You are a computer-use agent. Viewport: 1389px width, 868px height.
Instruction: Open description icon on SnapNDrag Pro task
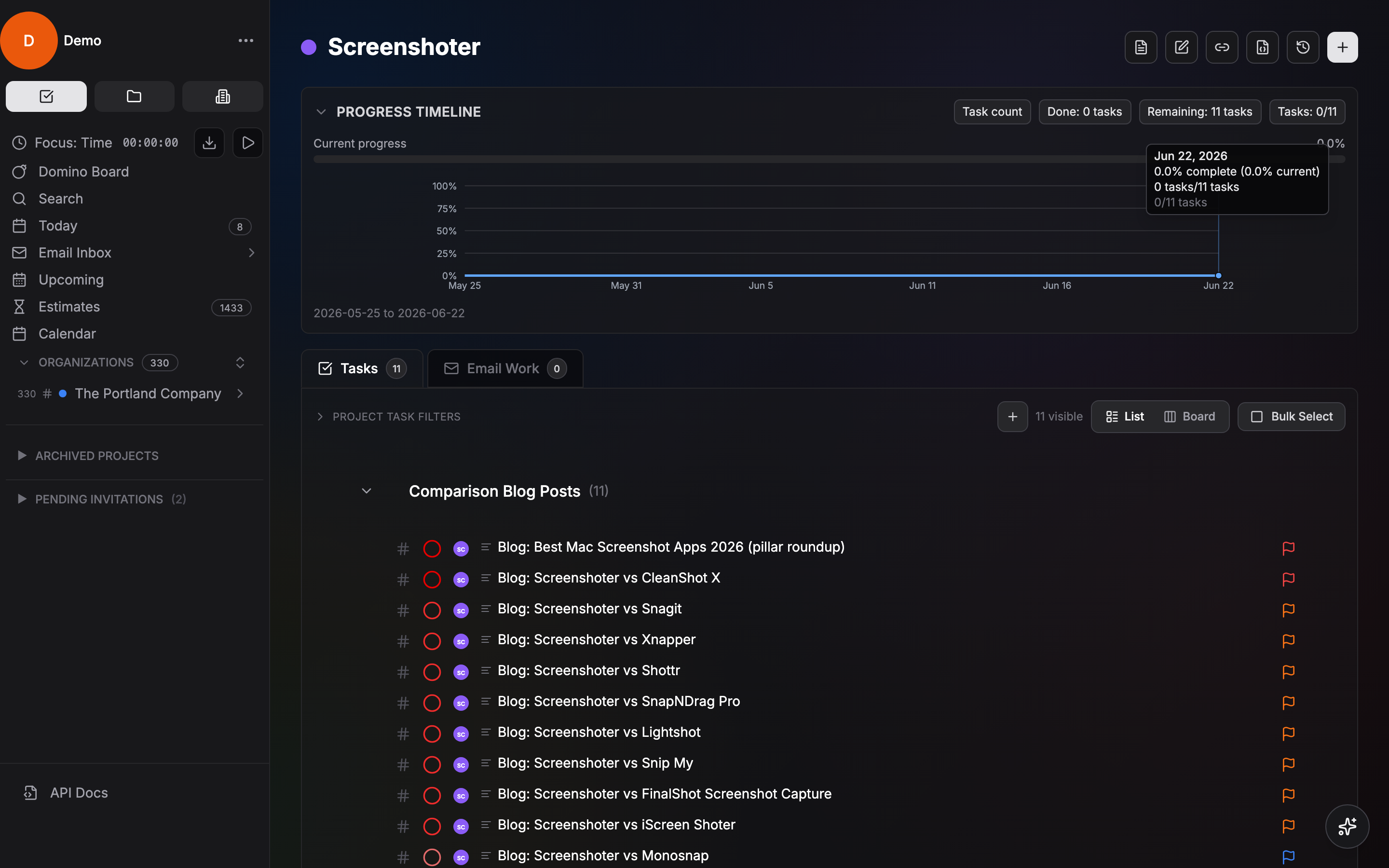(x=486, y=701)
